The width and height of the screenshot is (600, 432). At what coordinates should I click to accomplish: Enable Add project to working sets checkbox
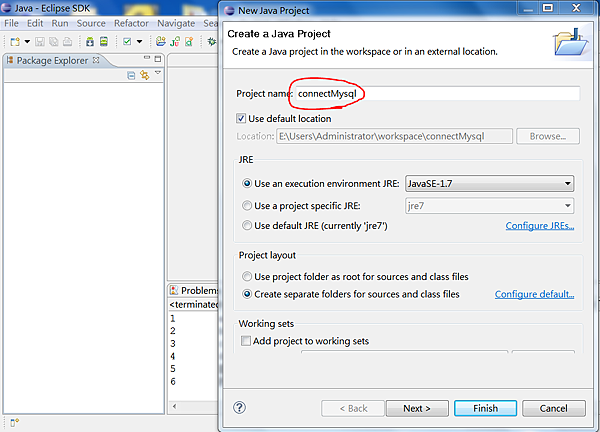coord(246,341)
